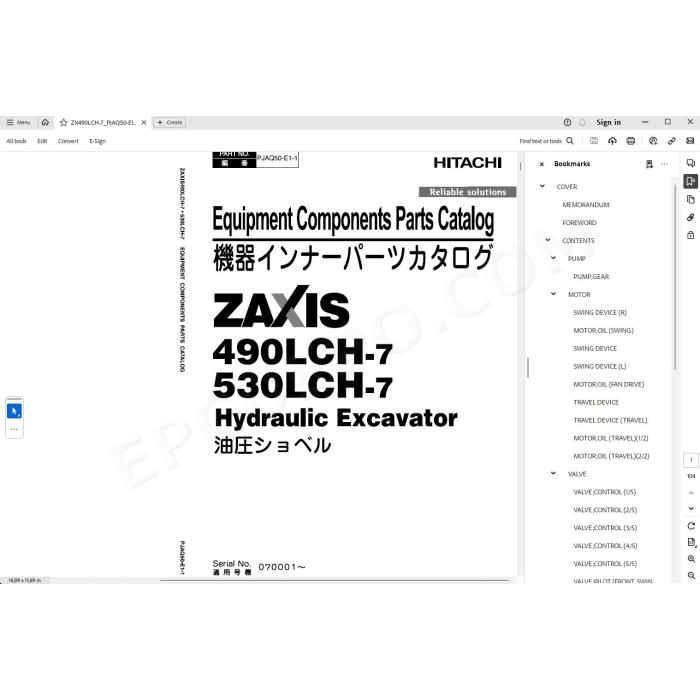Click the share link icon
The width and height of the screenshot is (700, 700).
671,141
